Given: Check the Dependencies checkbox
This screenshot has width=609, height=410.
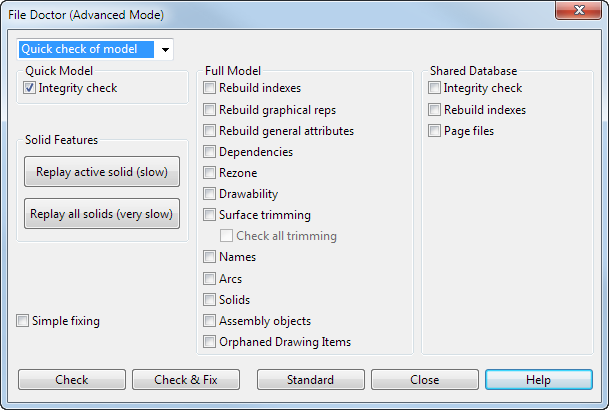Looking at the screenshot, I should click(209, 152).
